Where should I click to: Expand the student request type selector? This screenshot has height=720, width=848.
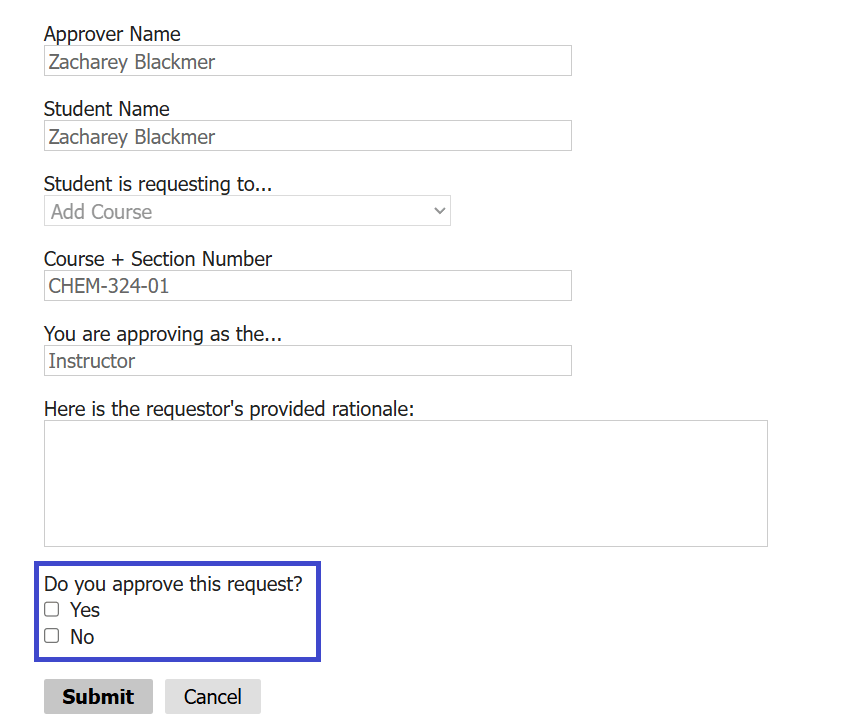click(247, 211)
